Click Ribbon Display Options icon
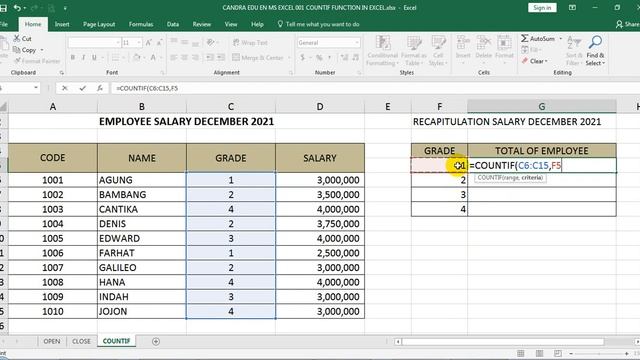Screen dimensions: 640x360 pyautogui.click(x=572, y=8)
